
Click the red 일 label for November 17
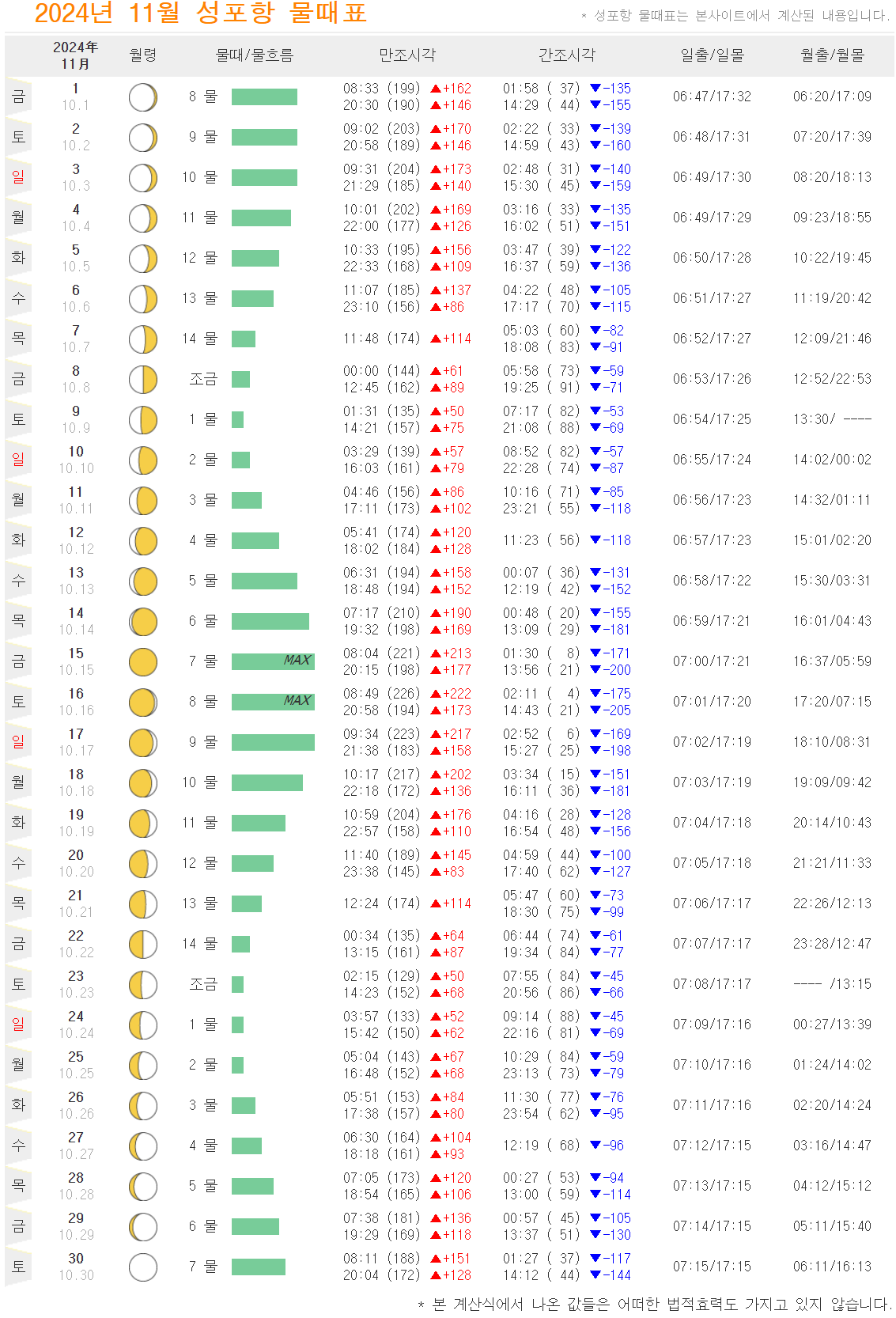(x=18, y=742)
